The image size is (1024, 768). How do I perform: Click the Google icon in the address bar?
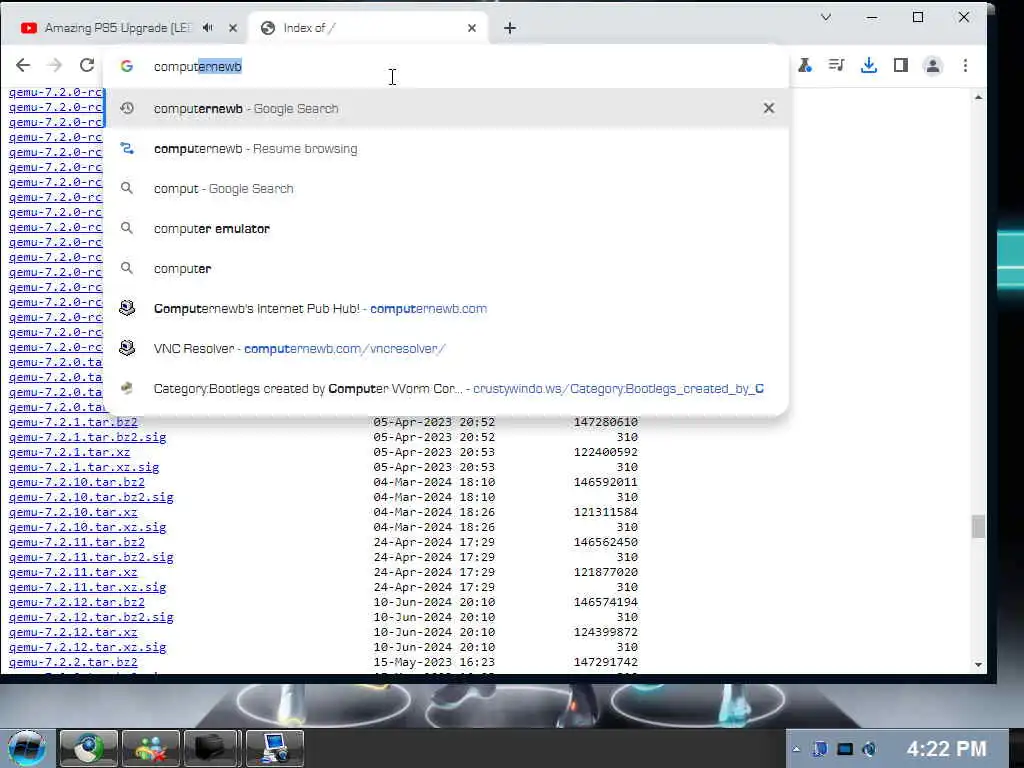click(127, 66)
